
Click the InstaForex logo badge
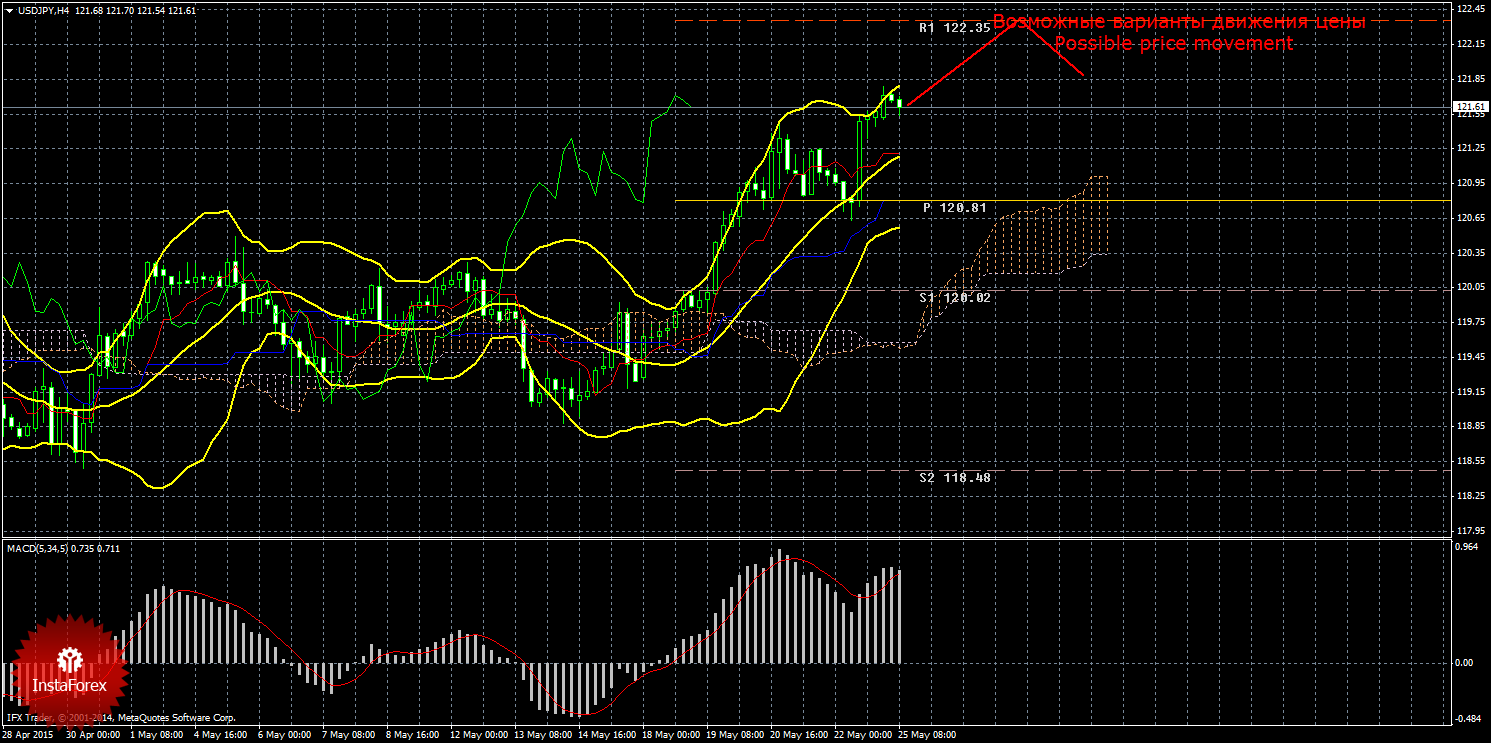click(x=69, y=670)
